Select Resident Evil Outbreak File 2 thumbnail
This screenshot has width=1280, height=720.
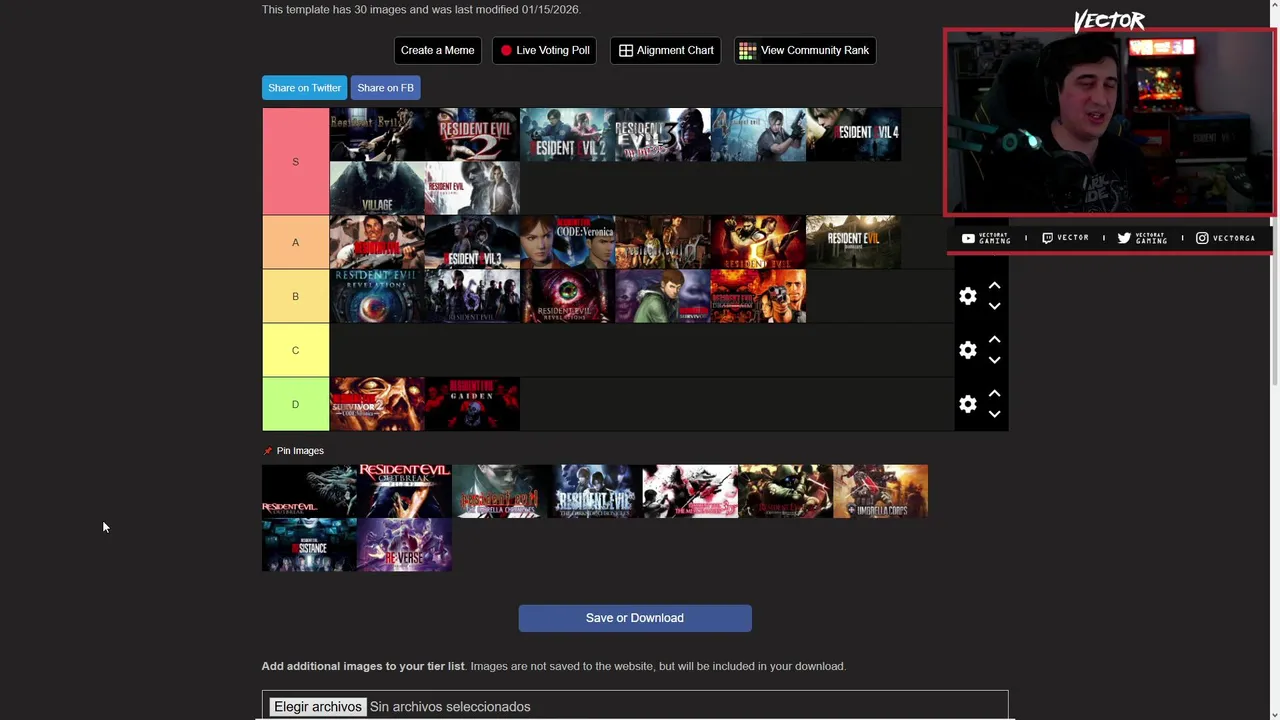click(x=404, y=491)
